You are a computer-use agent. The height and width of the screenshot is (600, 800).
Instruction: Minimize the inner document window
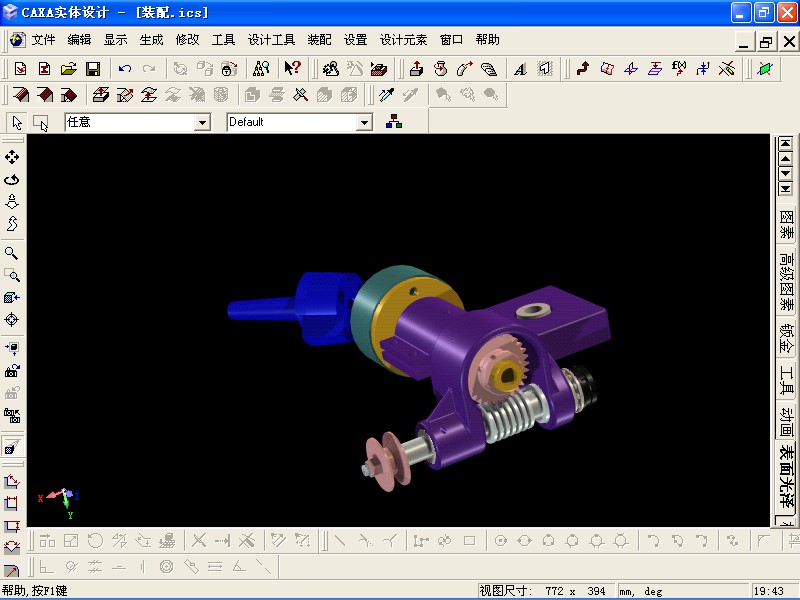click(x=744, y=42)
